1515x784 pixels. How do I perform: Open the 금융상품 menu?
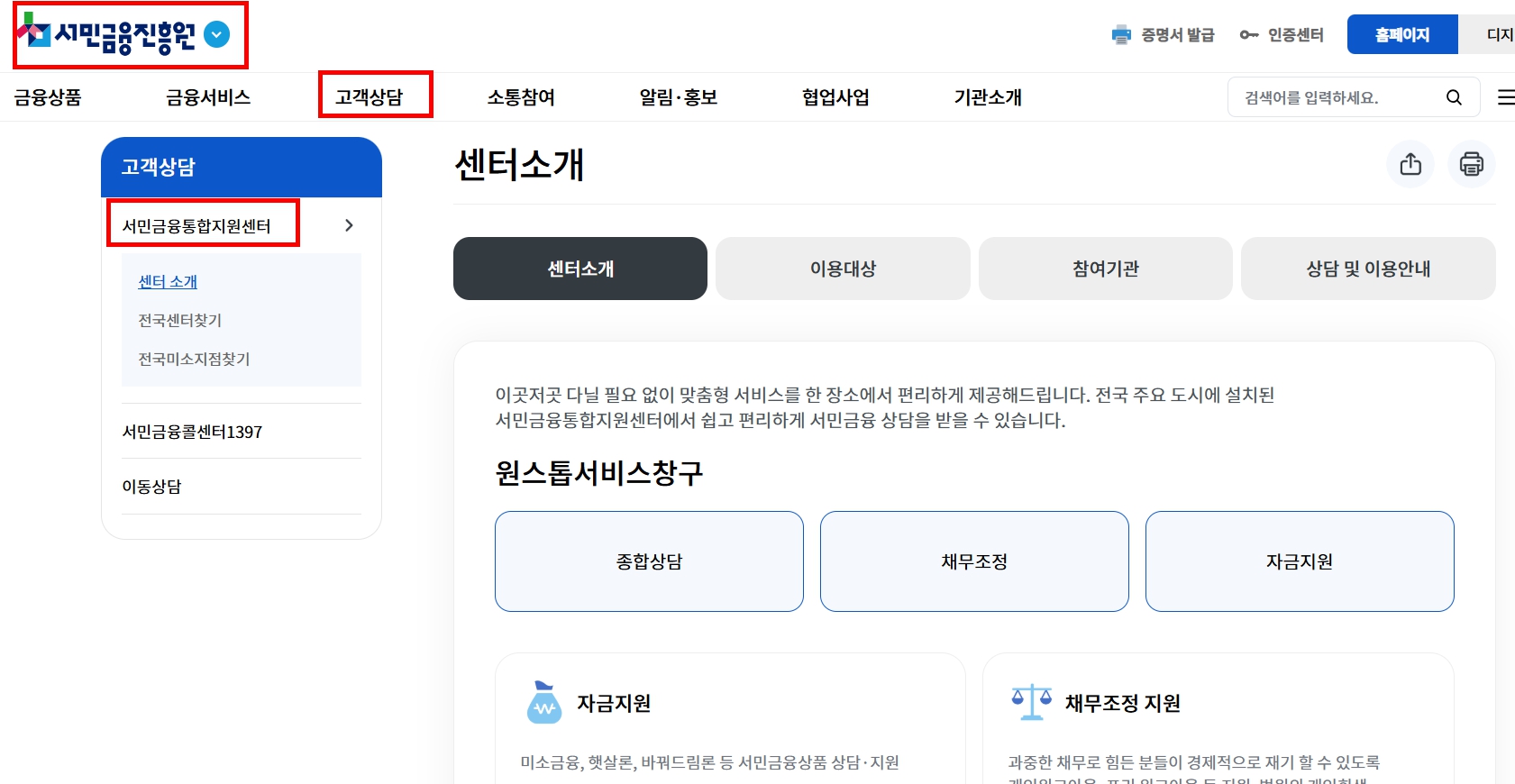point(48,97)
